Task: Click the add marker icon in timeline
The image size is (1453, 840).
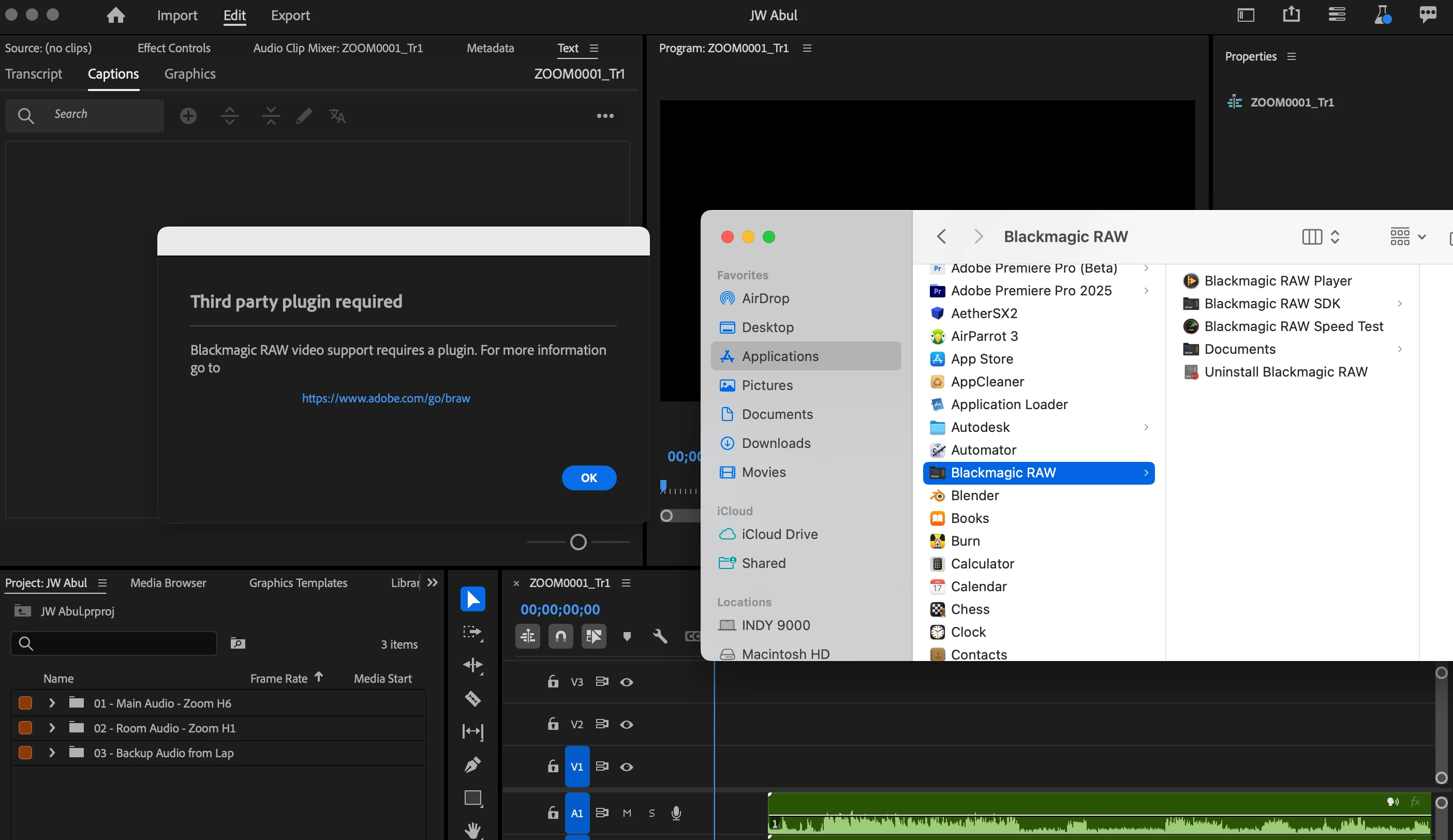Action: [x=627, y=636]
